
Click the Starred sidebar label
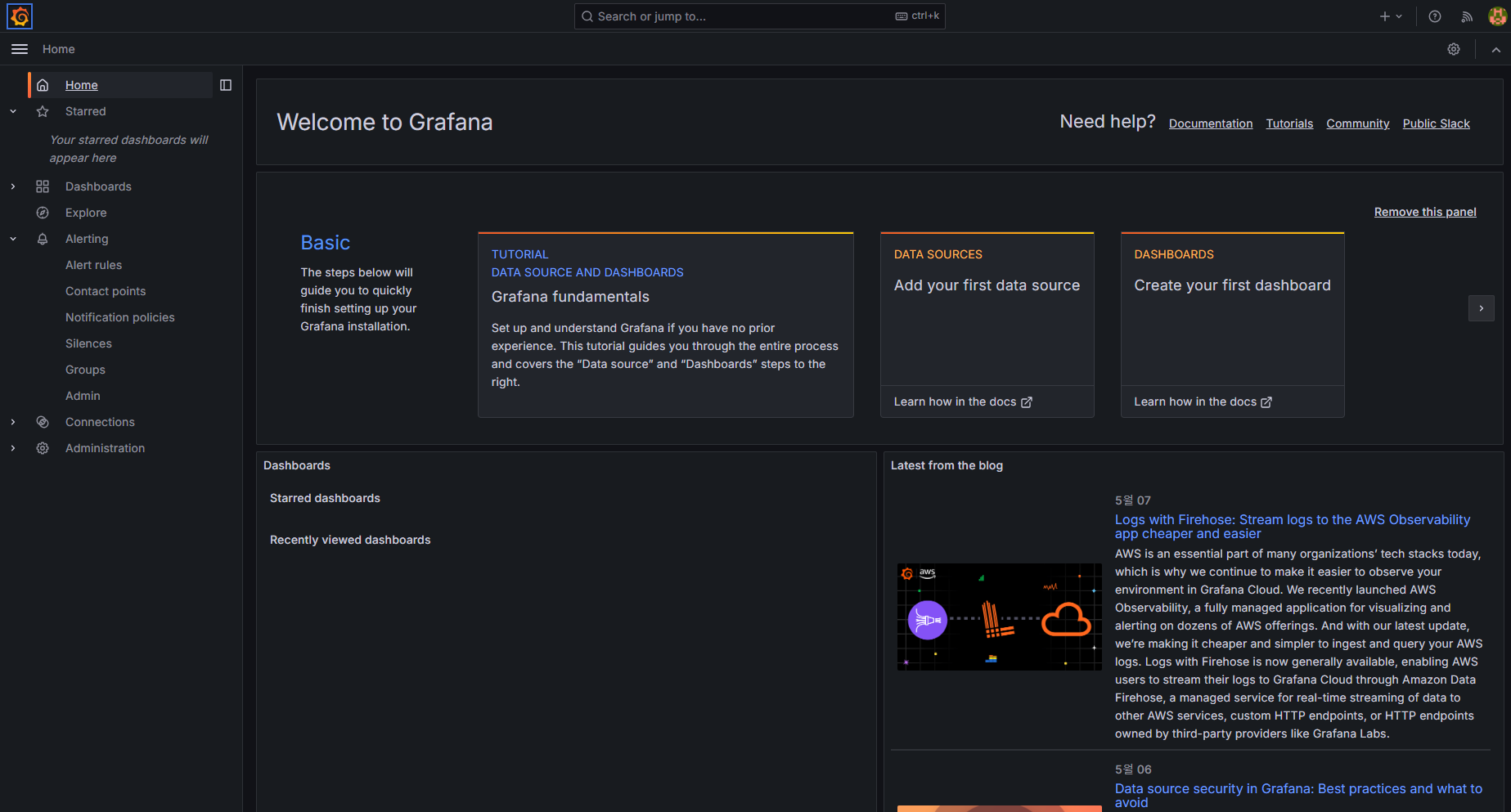(86, 111)
